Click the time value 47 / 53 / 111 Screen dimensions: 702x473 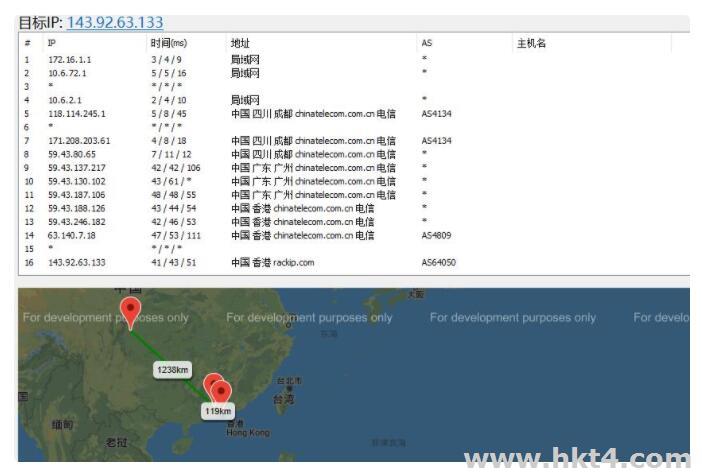(x=176, y=235)
